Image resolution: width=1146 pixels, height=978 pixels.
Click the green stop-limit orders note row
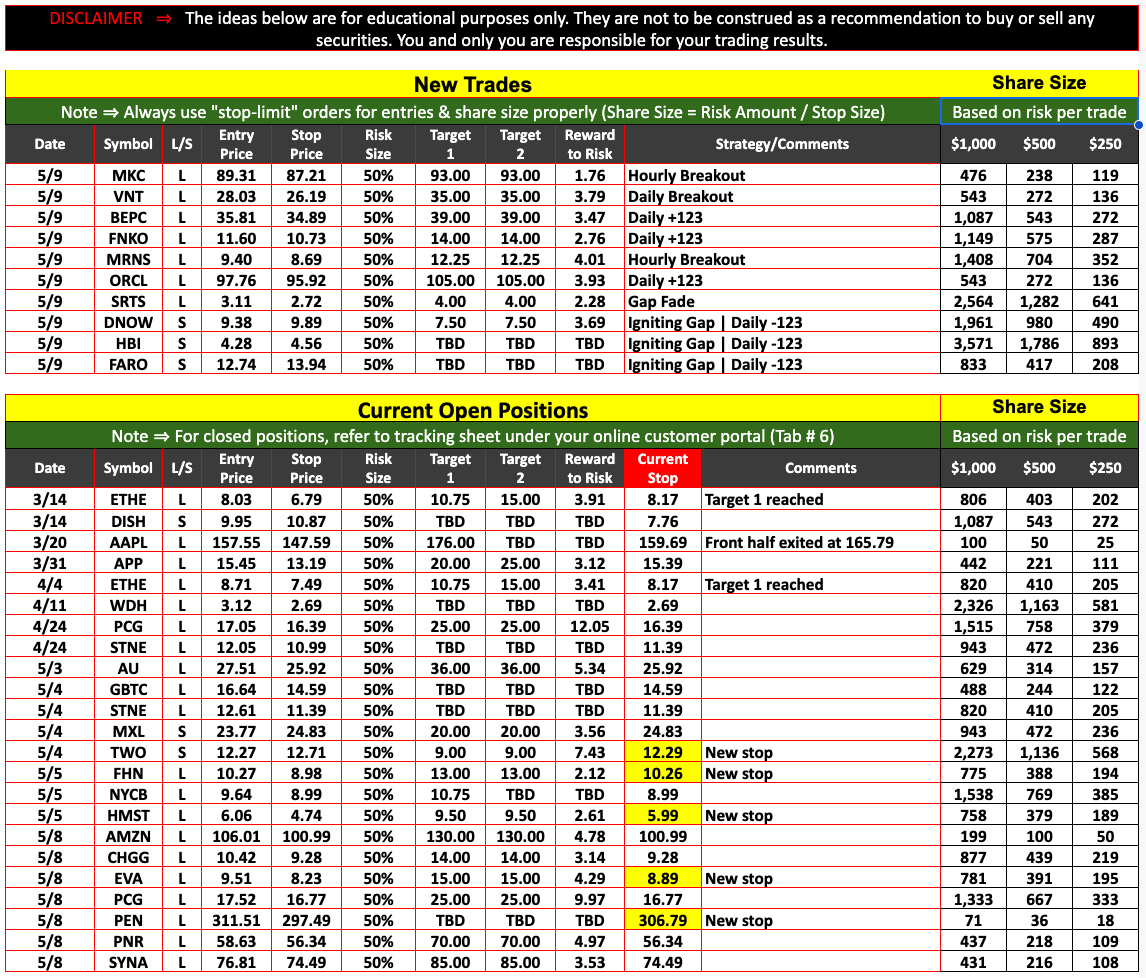point(472,112)
